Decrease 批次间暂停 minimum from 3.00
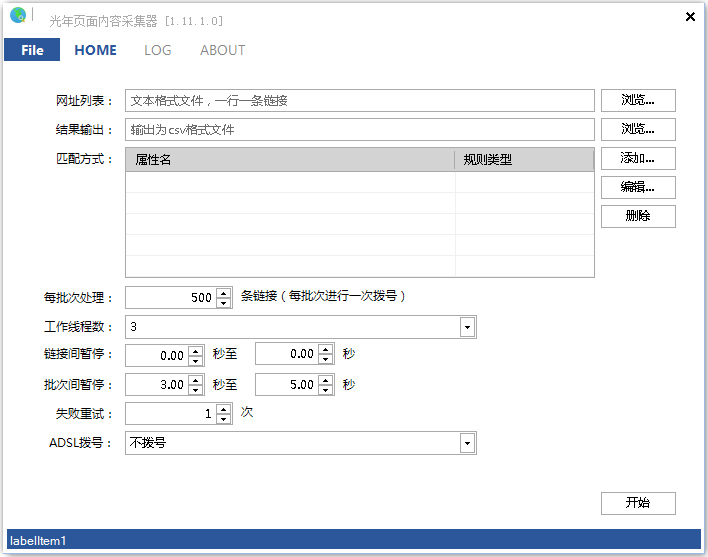708x557 pixels. point(196,390)
